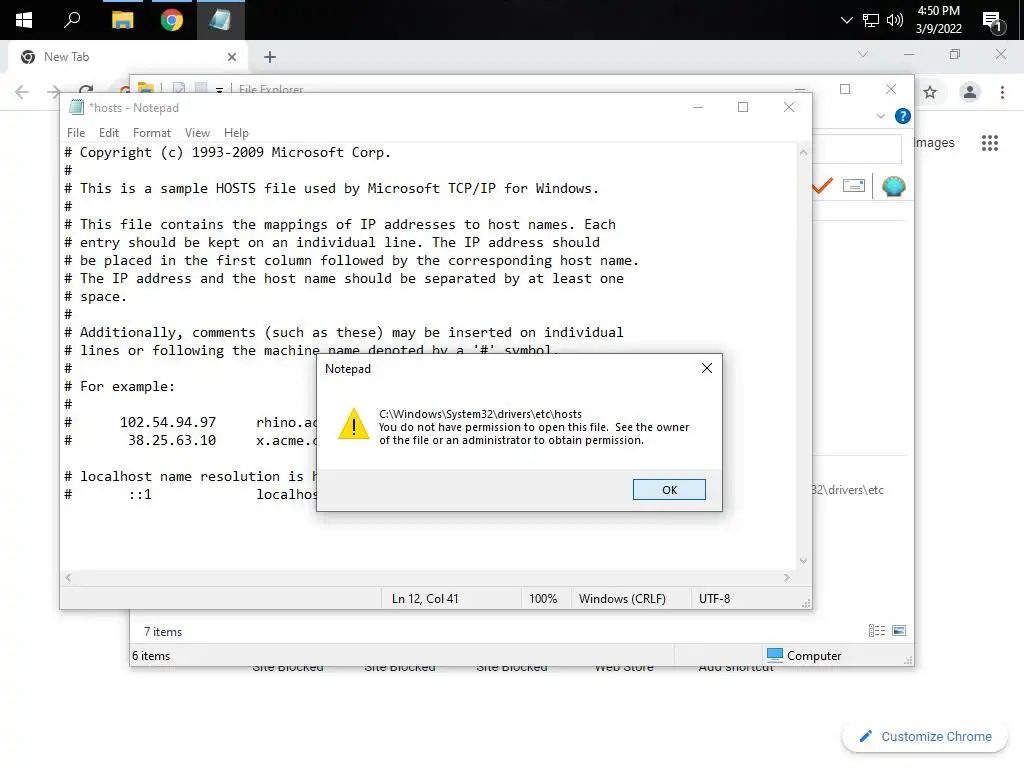
Task: Click the Images link in Chrome
Action: pyautogui.click(x=933, y=142)
